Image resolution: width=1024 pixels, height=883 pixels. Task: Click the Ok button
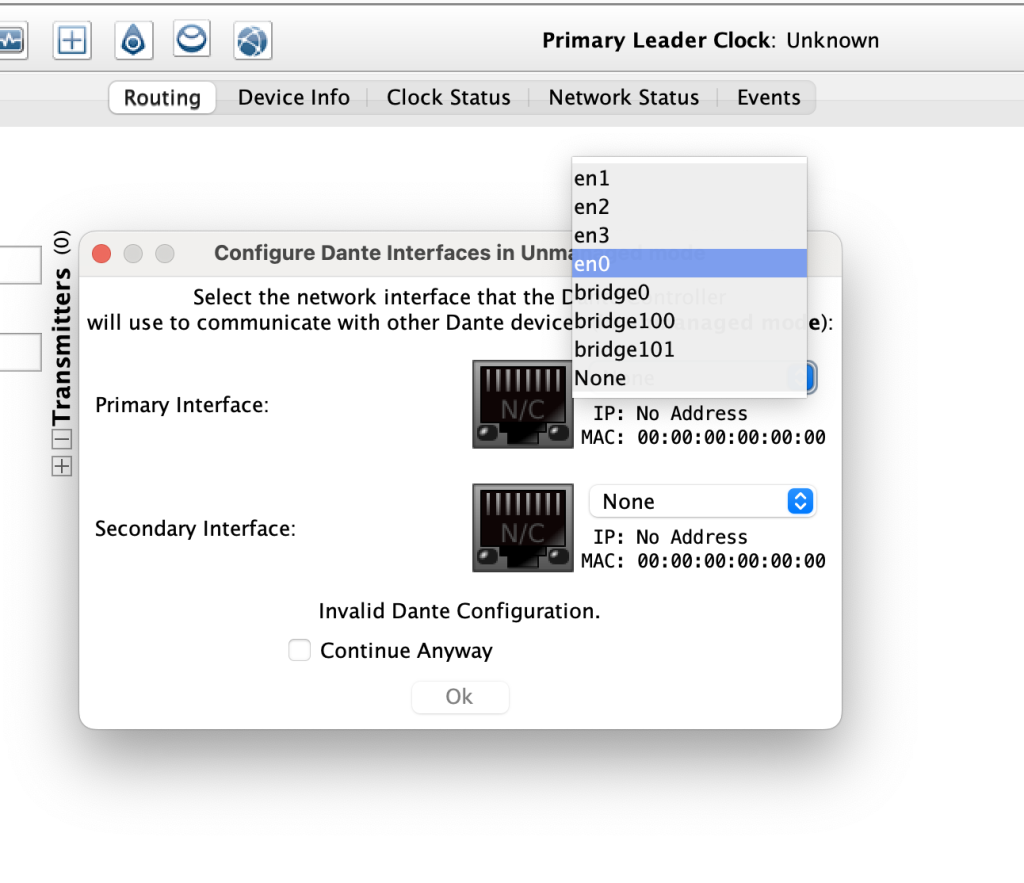tap(460, 697)
